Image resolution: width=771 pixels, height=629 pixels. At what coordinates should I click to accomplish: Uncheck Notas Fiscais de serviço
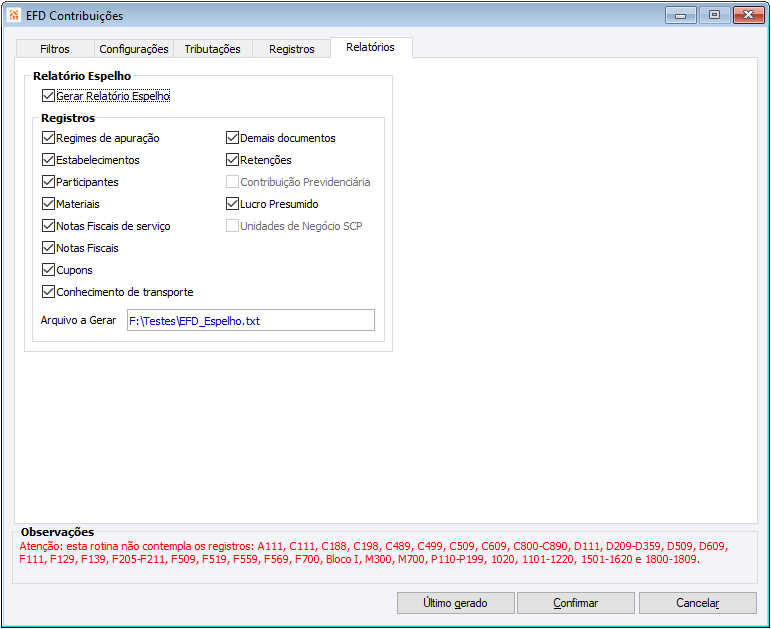point(48,226)
